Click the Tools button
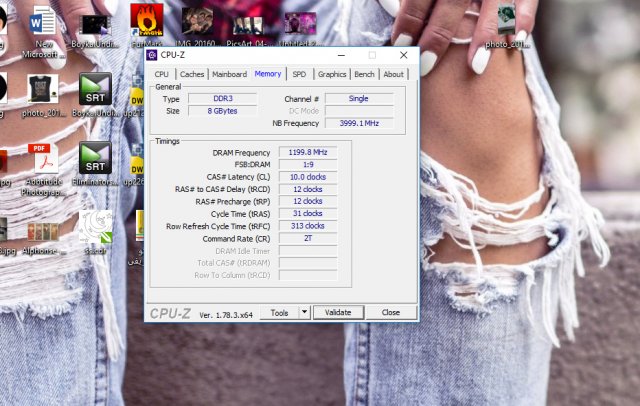The width and height of the screenshot is (640, 406). click(x=280, y=313)
